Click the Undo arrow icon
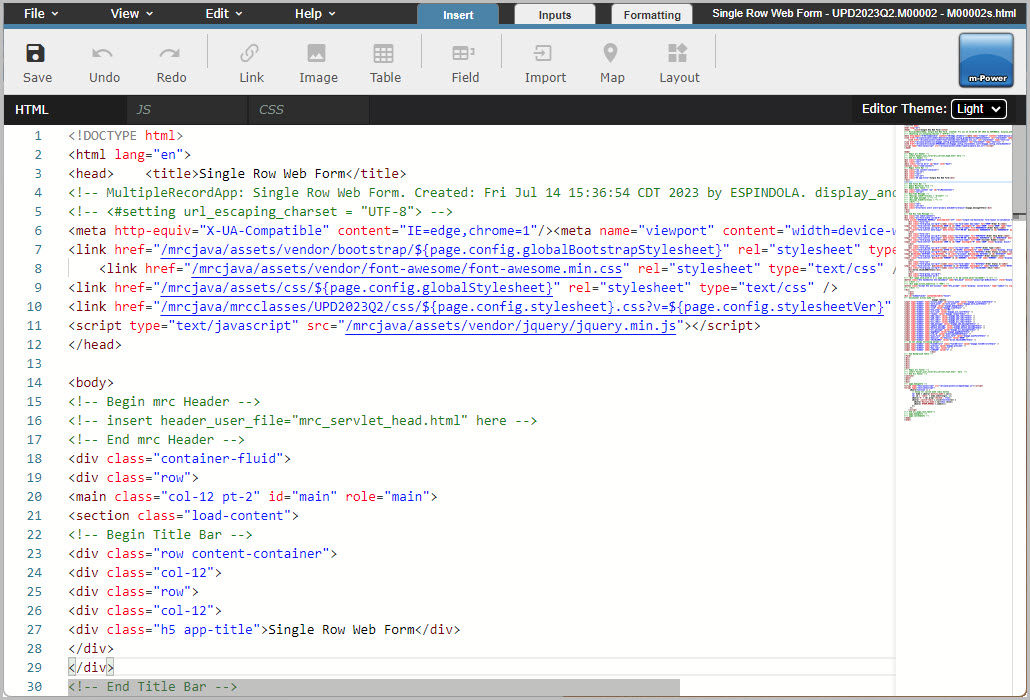This screenshot has width=1030, height=700. point(102,53)
